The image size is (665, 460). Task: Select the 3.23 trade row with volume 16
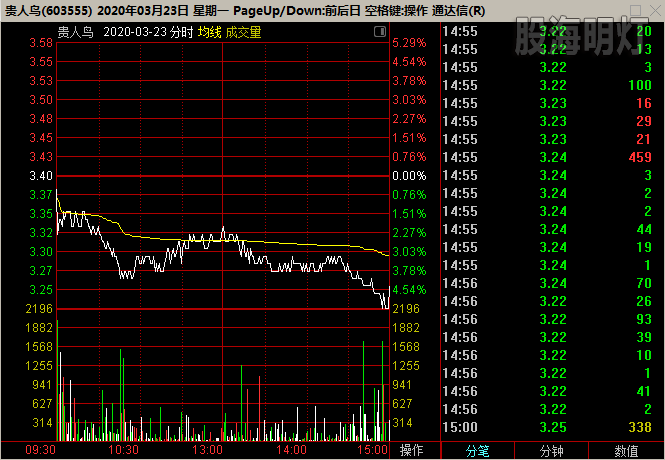click(x=547, y=103)
